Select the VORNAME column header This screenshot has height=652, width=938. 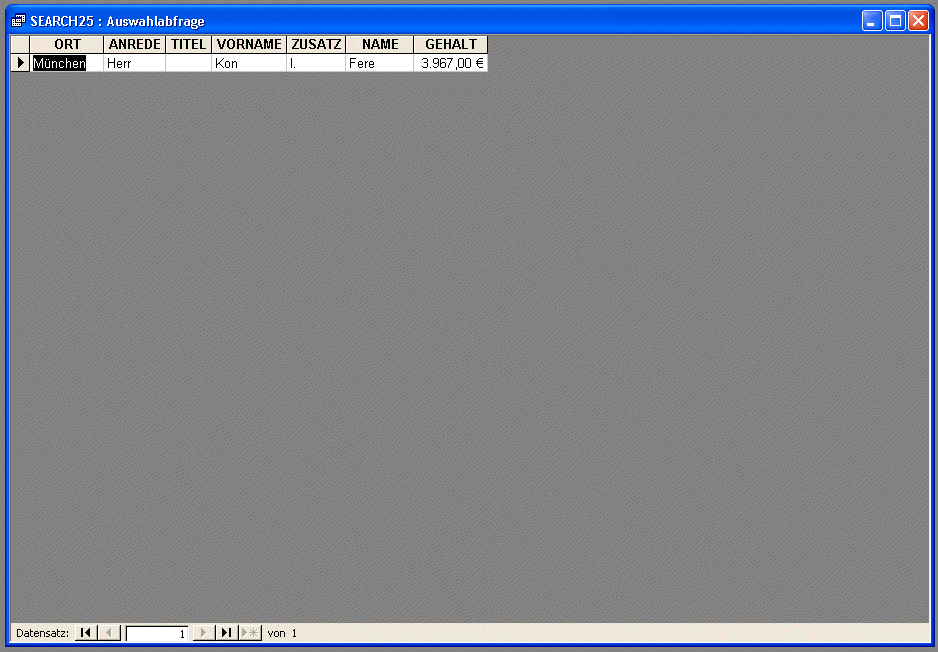tap(249, 44)
